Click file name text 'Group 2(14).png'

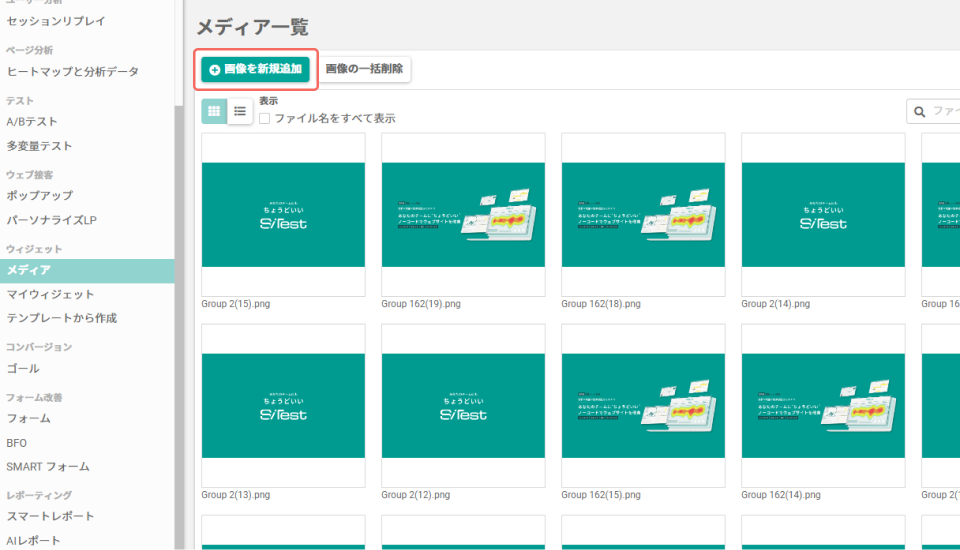776,304
